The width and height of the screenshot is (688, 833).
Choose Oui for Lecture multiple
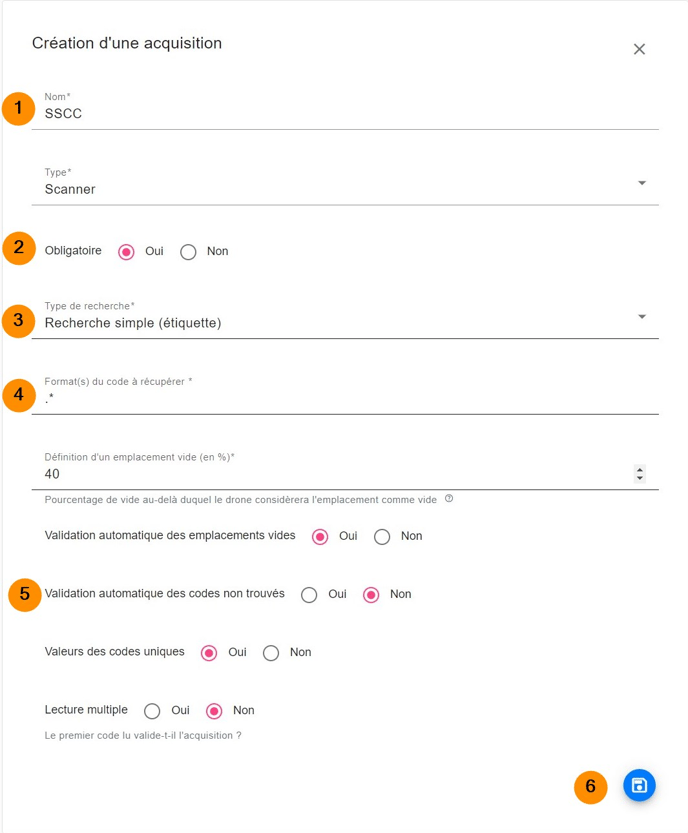(152, 711)
